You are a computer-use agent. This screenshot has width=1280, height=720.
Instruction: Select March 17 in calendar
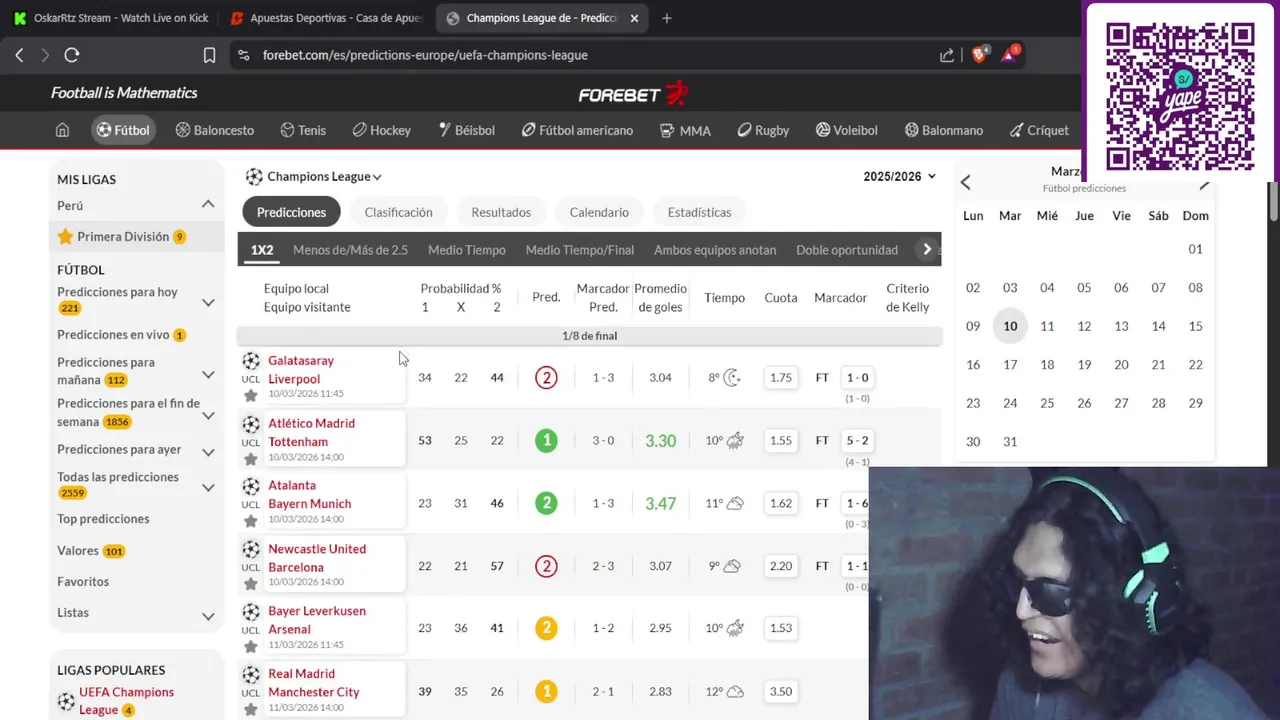pos(1010,365)
